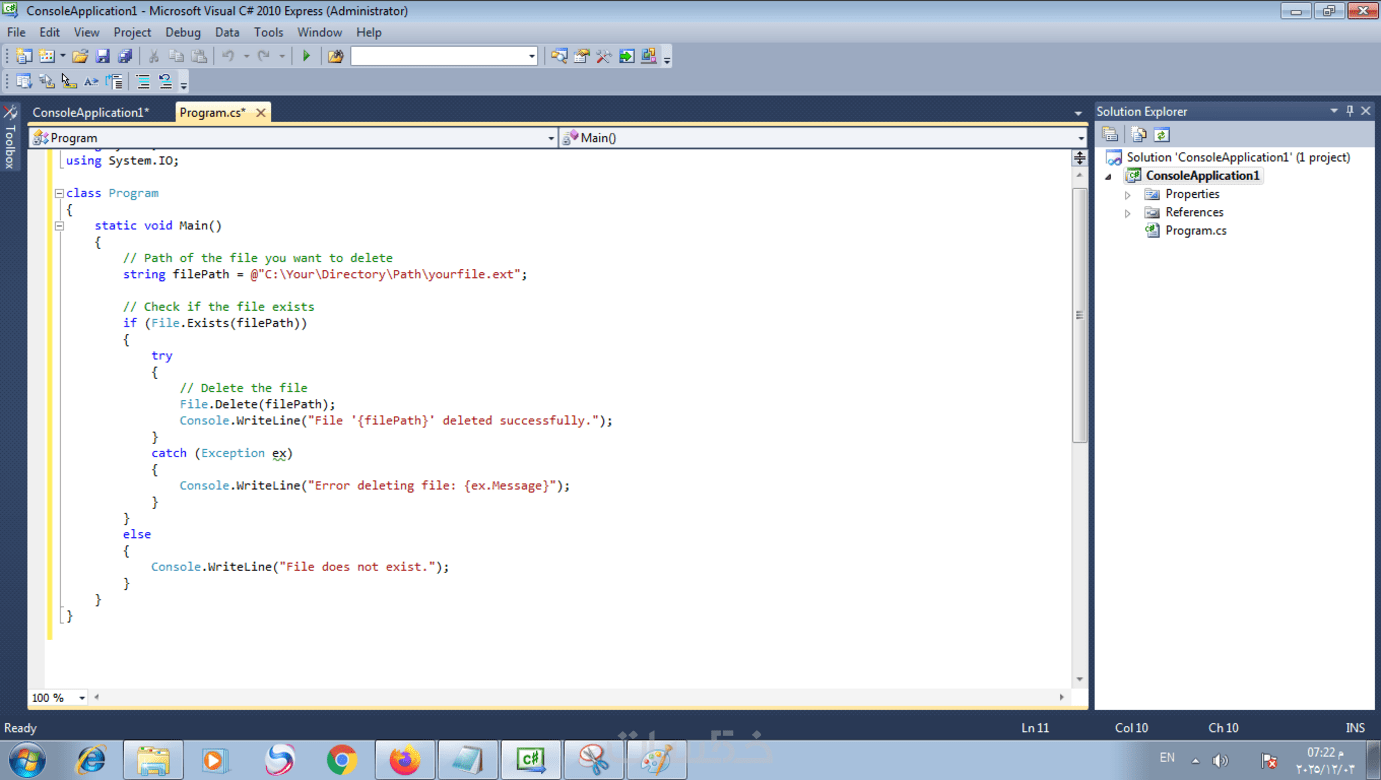The width and height of the screenshot is (1381, 780).
Task: Expand the Properties node
Action: point(1128,195)
